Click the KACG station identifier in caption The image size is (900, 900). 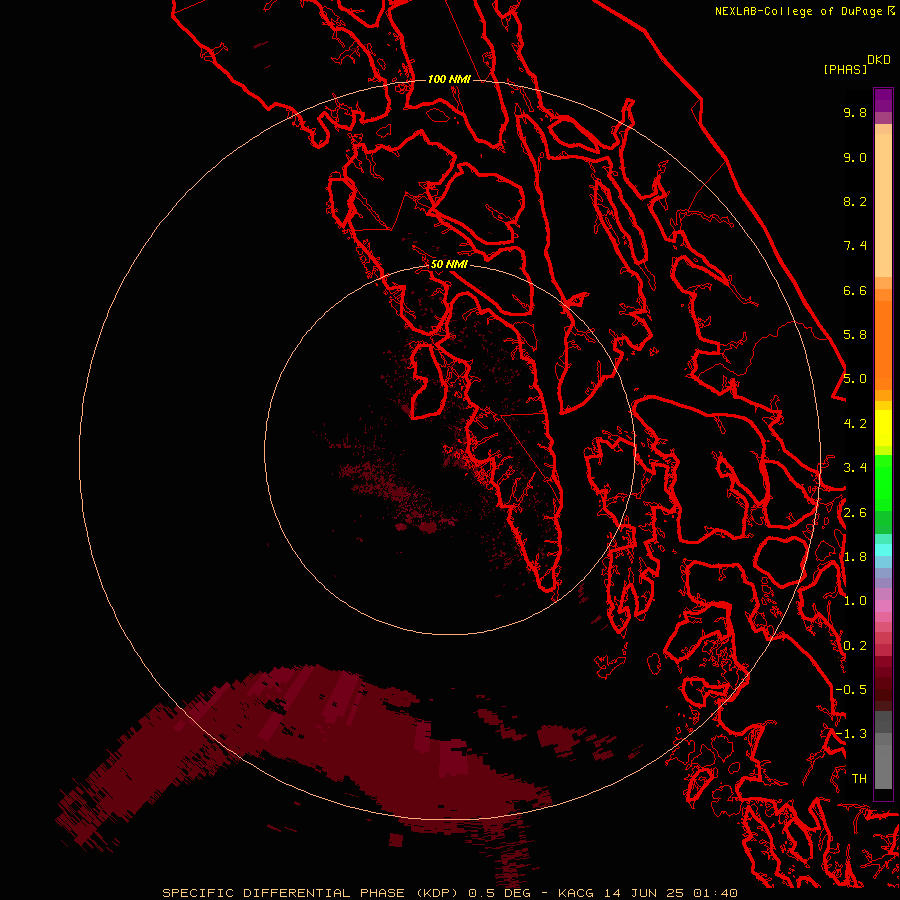[x=577, y=893]
